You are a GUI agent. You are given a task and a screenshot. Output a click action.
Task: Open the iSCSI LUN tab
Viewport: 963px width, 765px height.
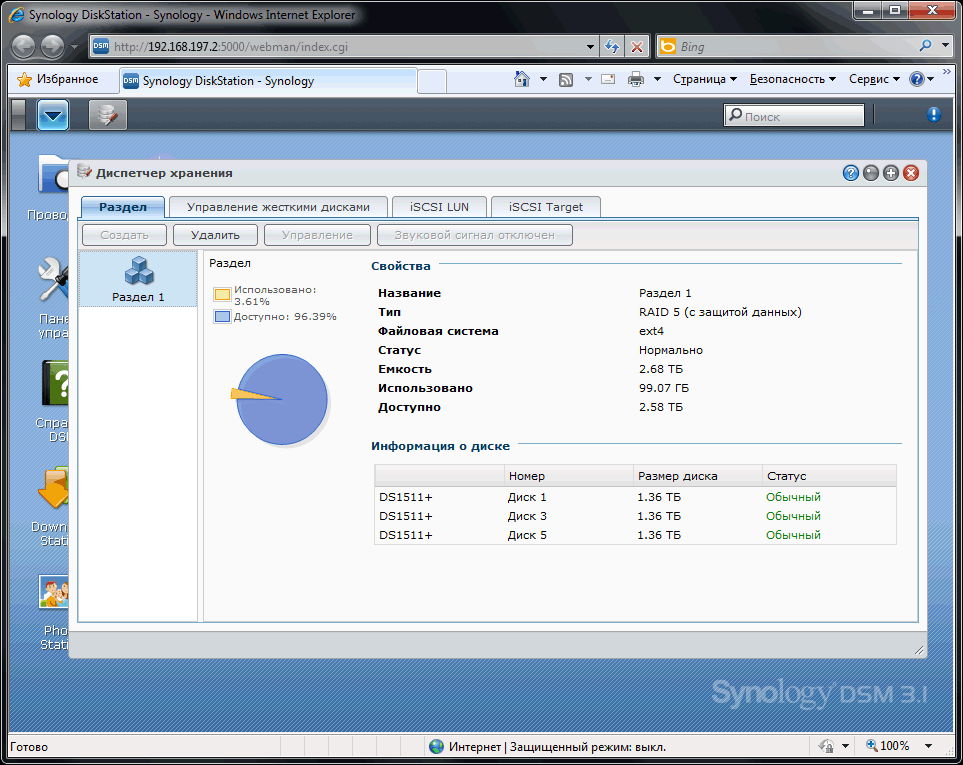(x=438, y=207)
